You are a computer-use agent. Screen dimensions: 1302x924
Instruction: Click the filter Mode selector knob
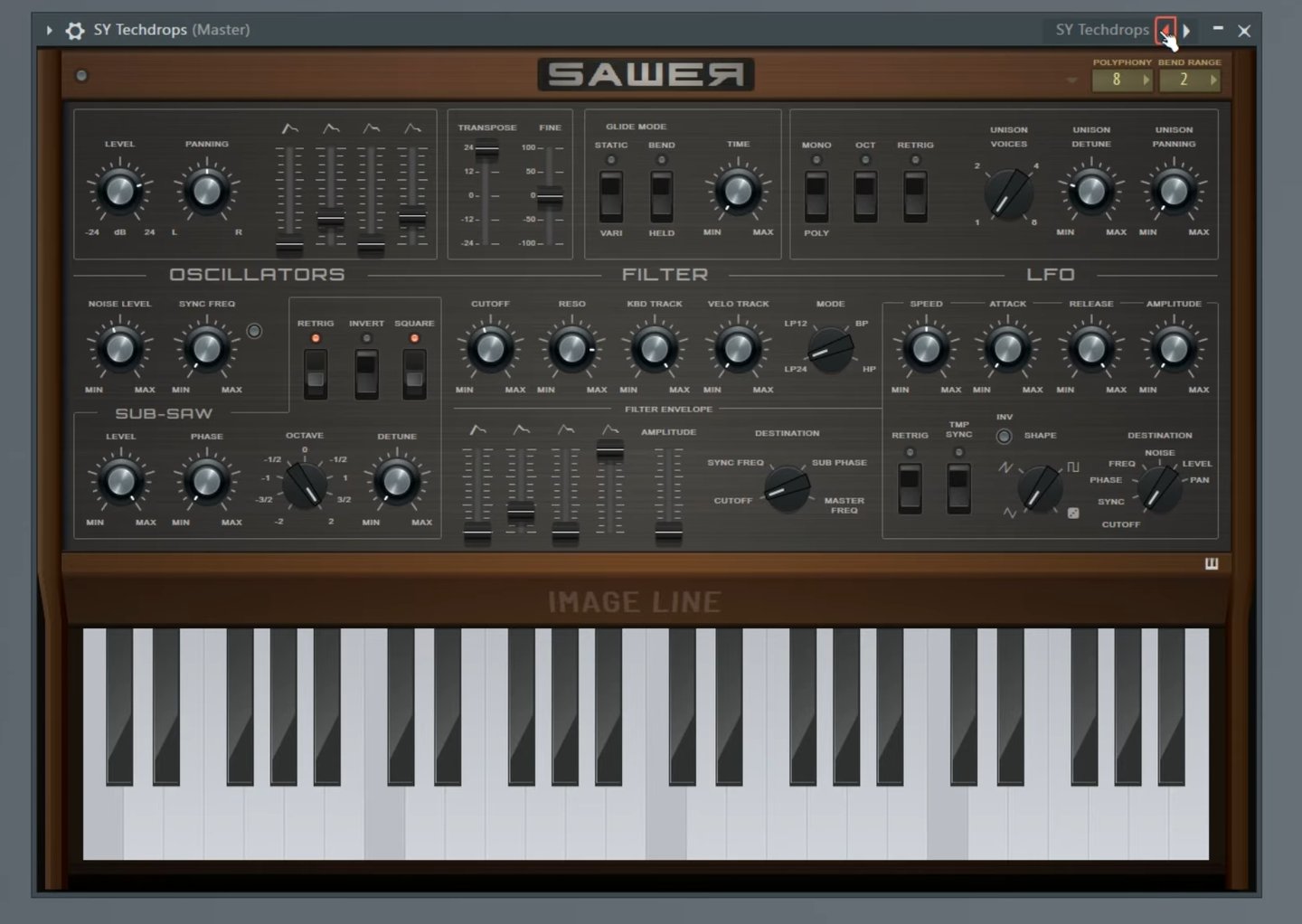[830, 349]
